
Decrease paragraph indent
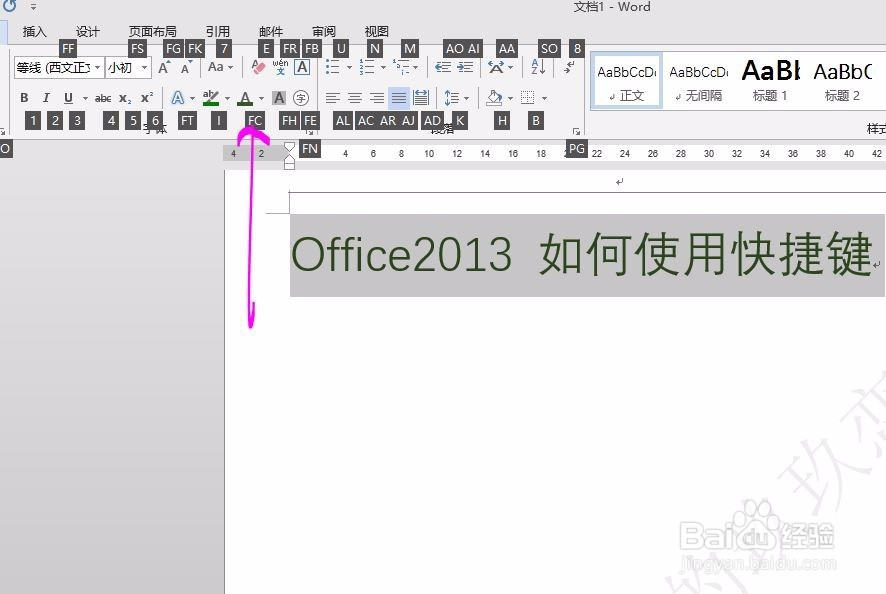tap(442, 67)
